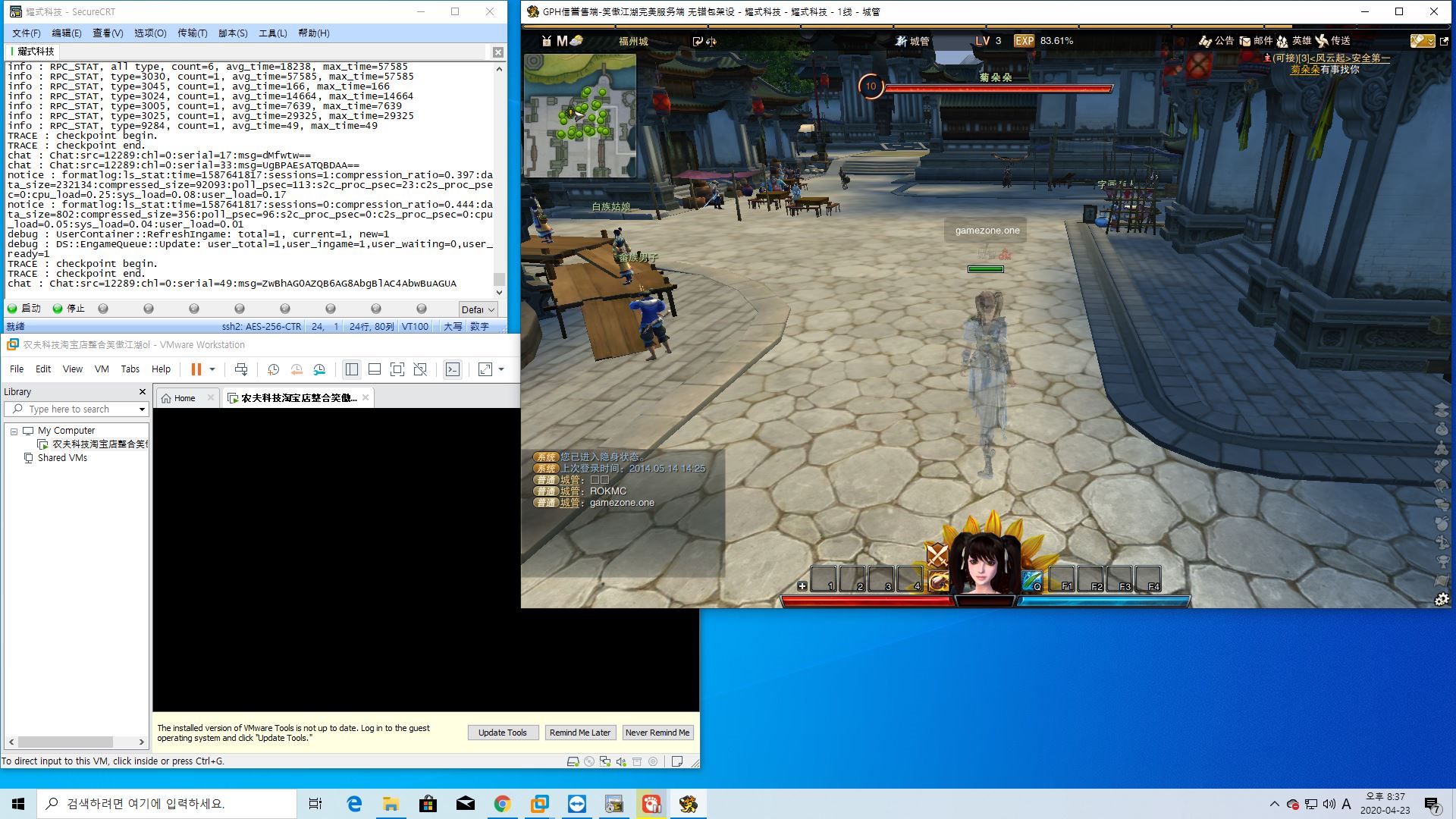Open dropdown next to the suspend button

coord(212,369)
